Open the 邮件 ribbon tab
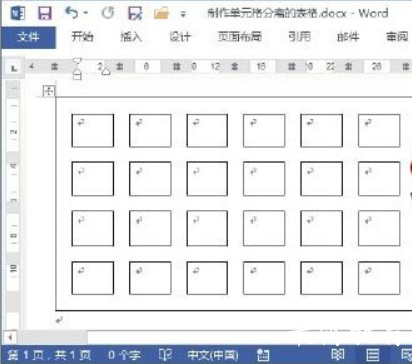This screenshot has width=412, height=364. (x=348, y=36)
